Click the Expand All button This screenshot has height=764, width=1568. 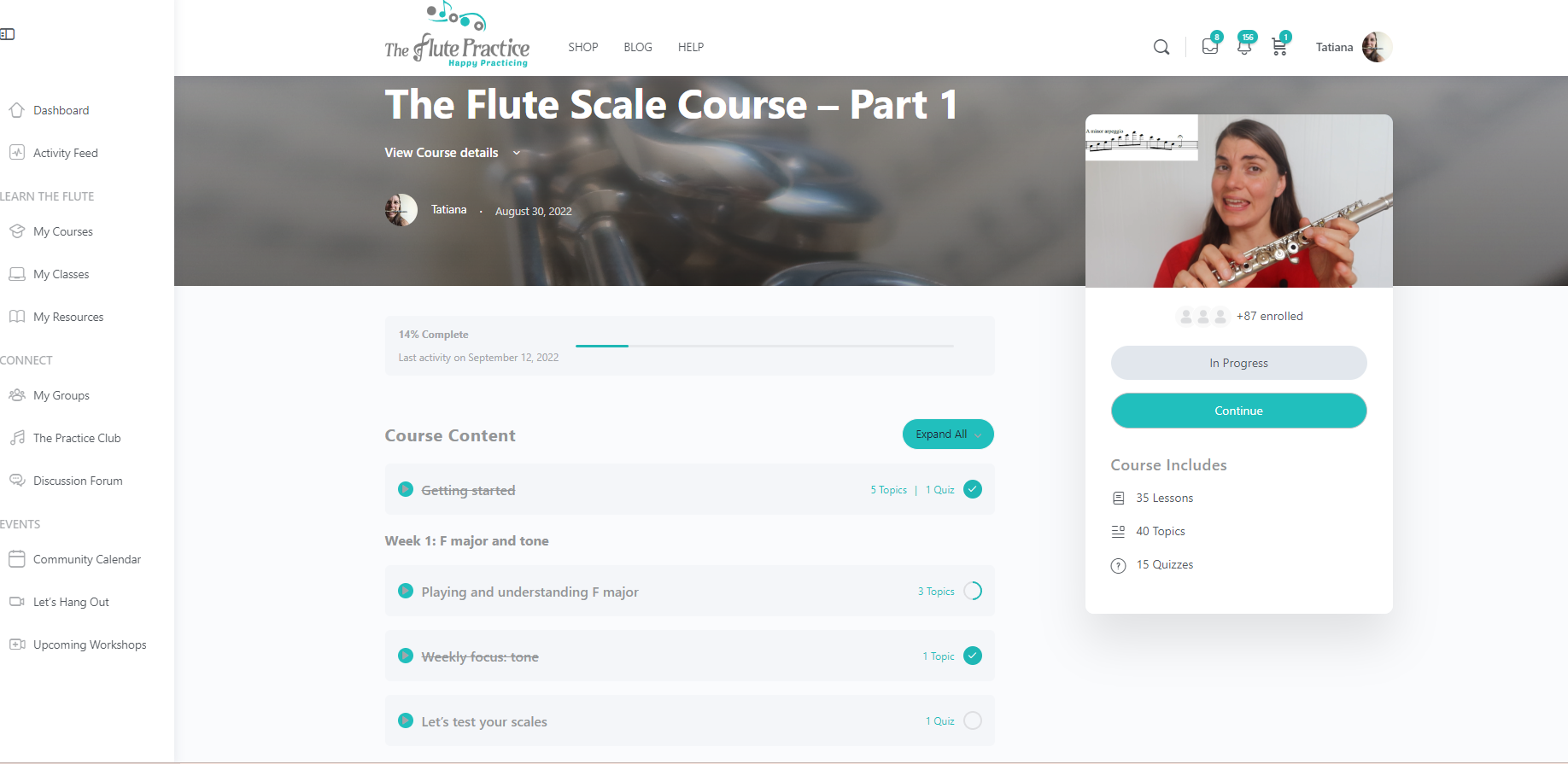(x=948, y=434)
